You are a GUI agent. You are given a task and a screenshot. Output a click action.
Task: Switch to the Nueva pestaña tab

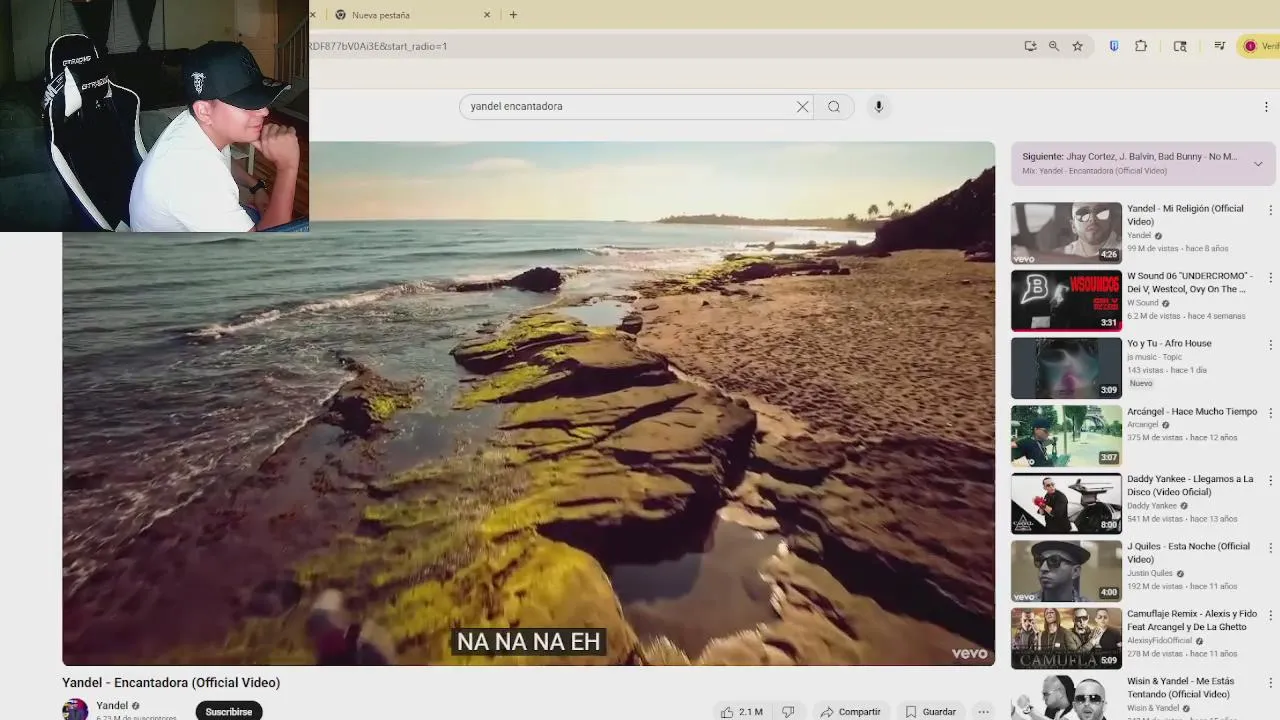(x=410, y=15)
